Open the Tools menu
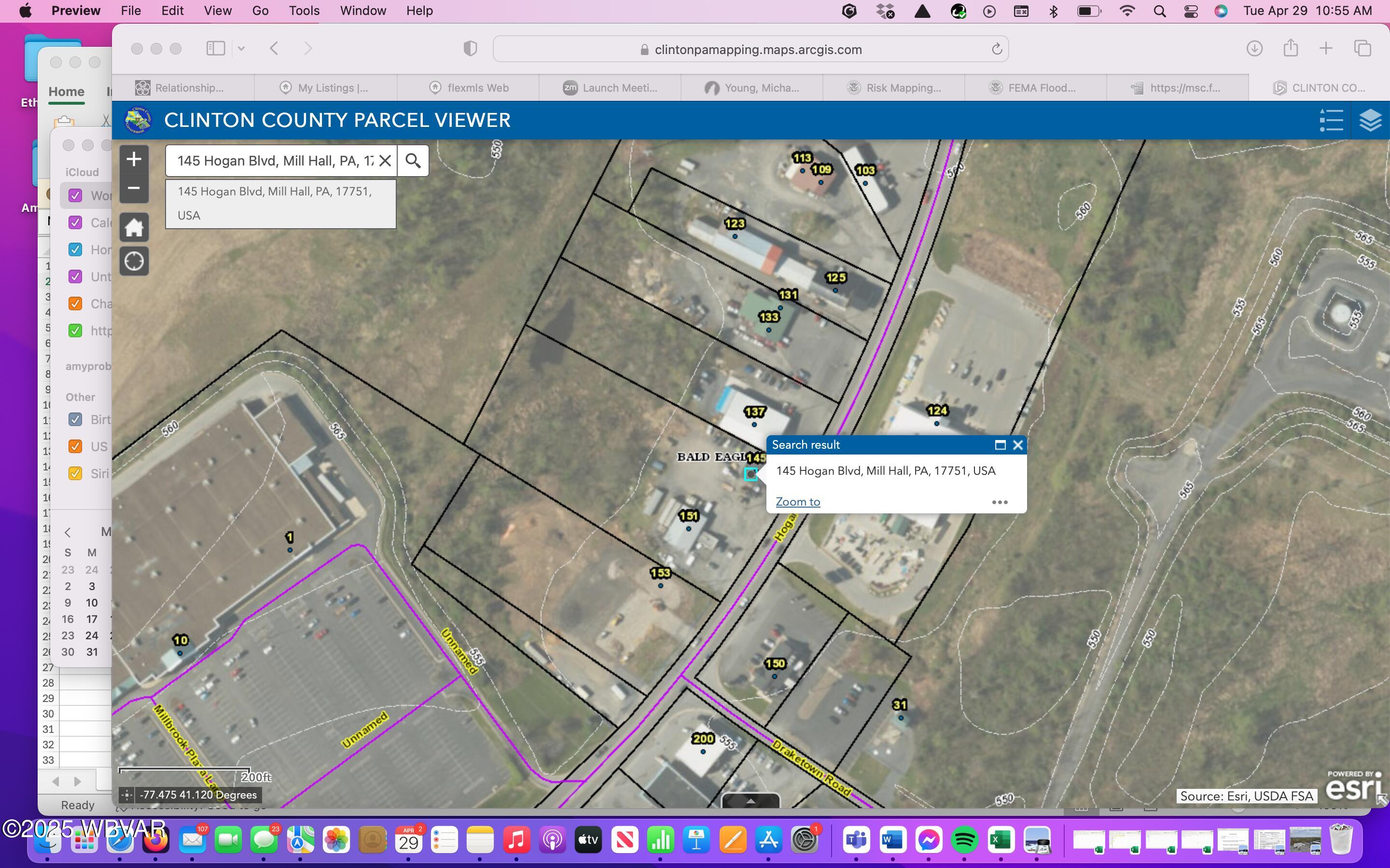Screen dimensions: 1390x868 (304, 11)
